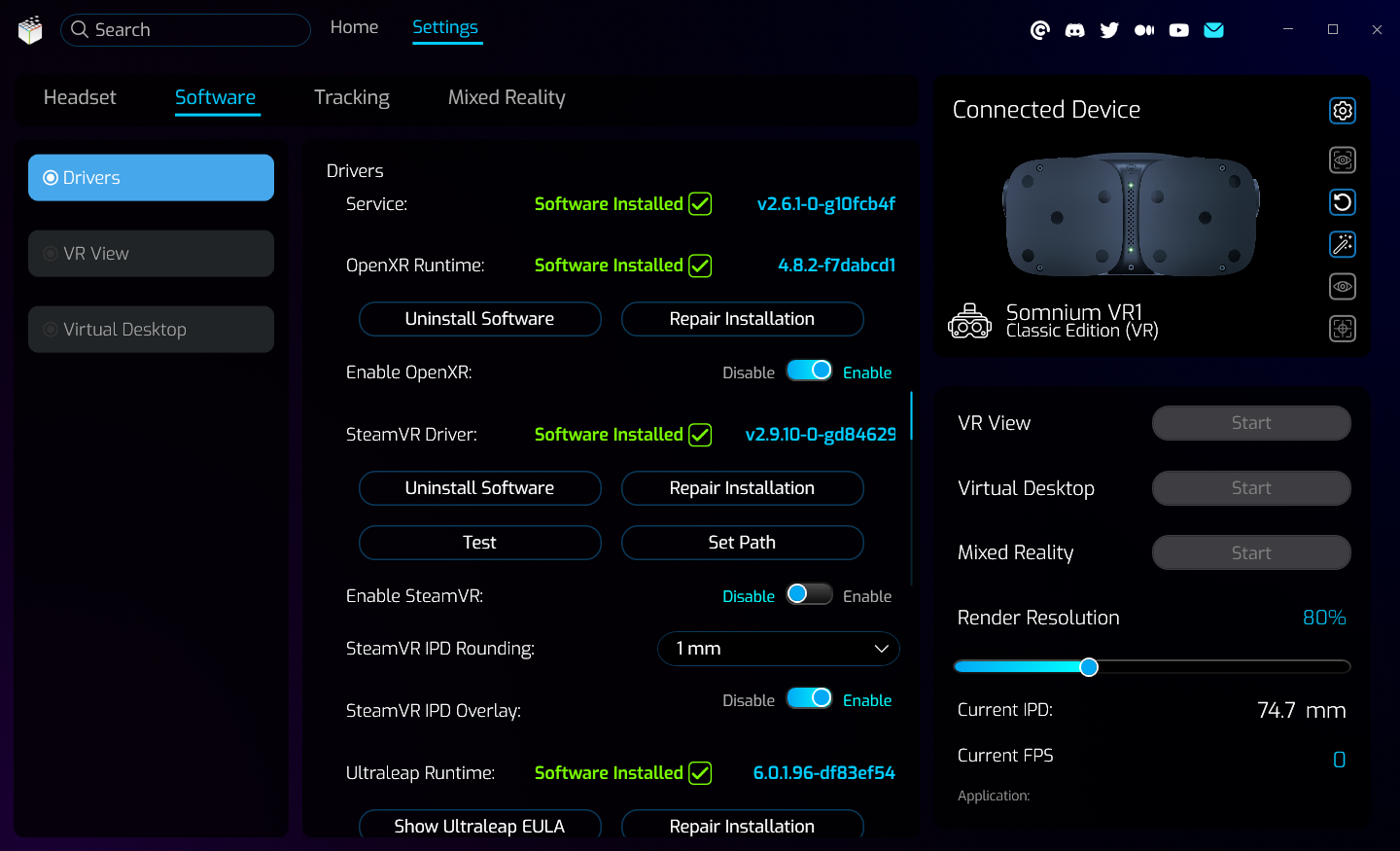
Task: Click the Somnium VR1 headset image
Action: 1132,214
